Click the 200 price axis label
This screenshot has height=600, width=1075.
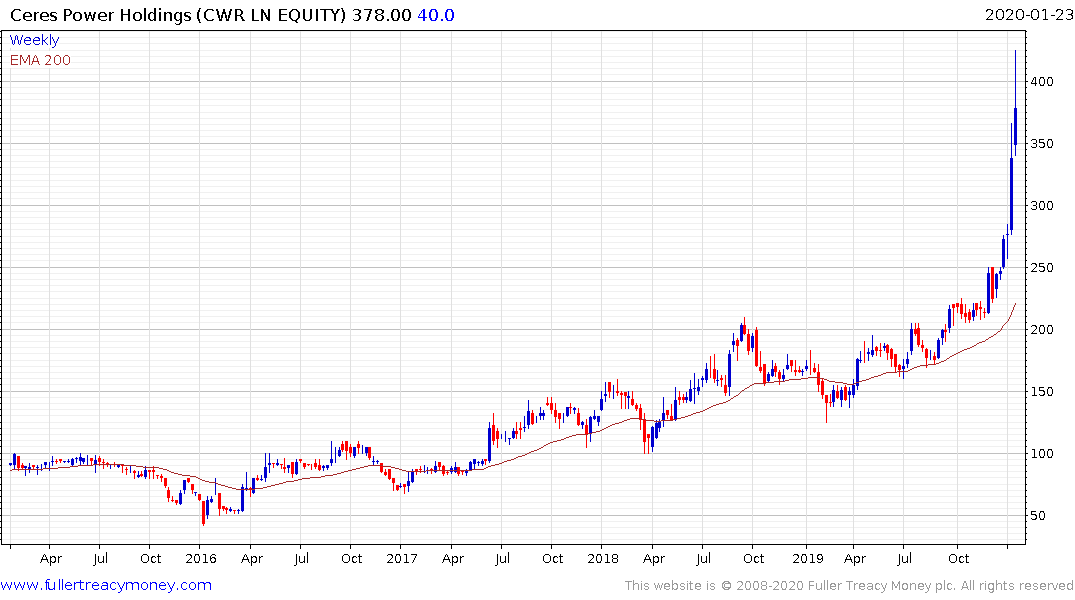tap(1042, 330)
